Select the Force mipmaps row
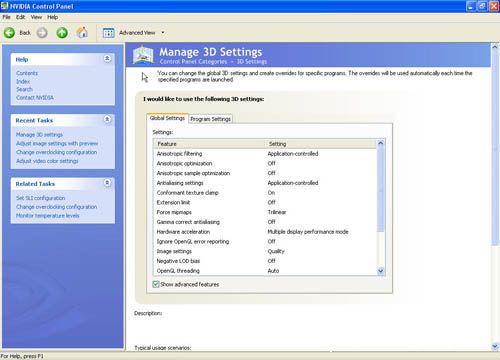Viewport: 500px width, 360px height. tap(265, 212)
